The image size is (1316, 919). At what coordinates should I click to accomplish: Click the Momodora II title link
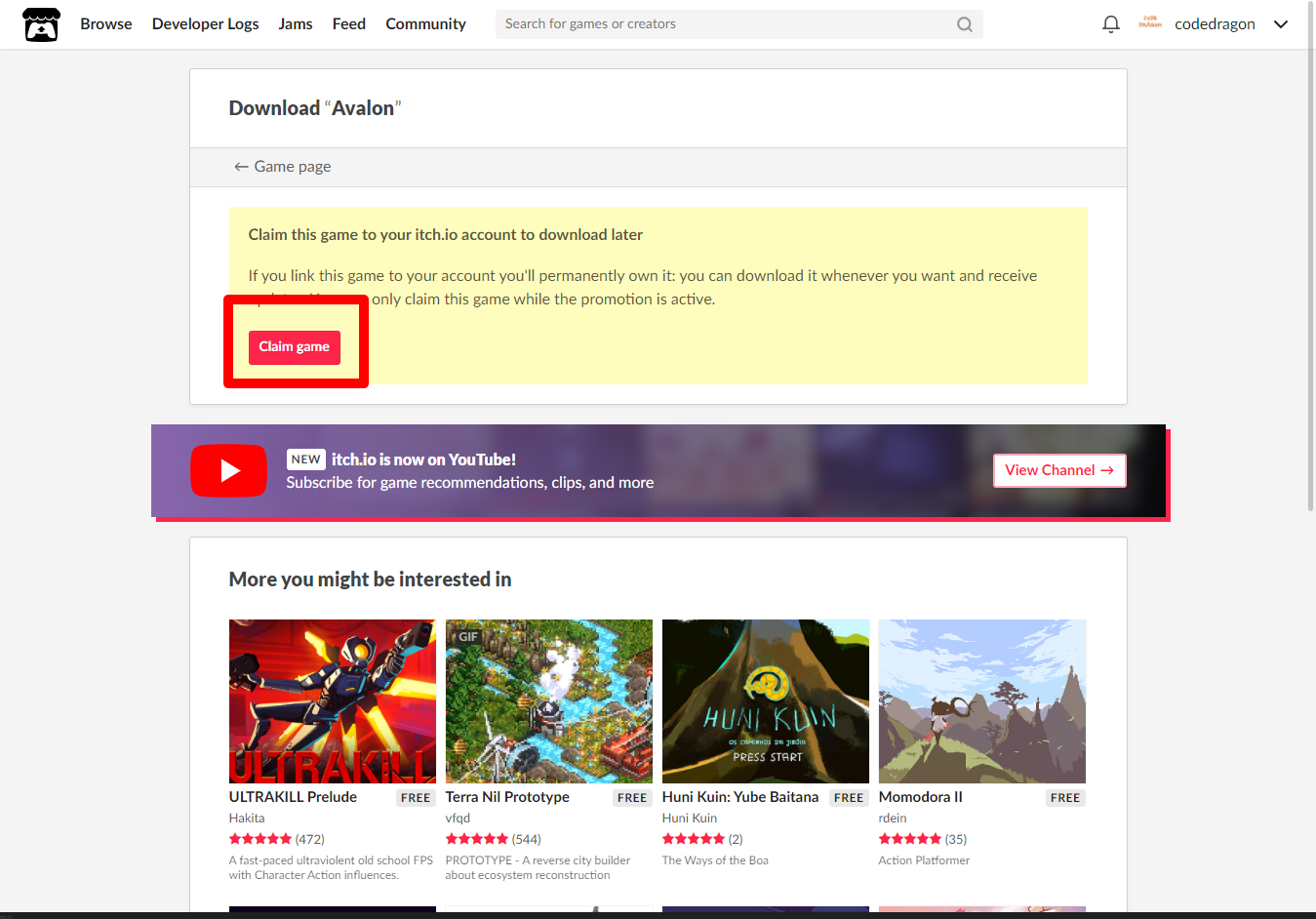[x=920, y=797]
